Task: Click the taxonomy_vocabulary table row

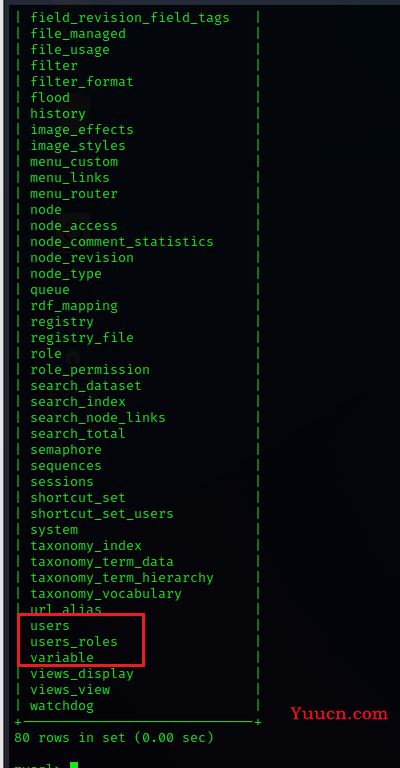Action: click(x=106, y=594)
